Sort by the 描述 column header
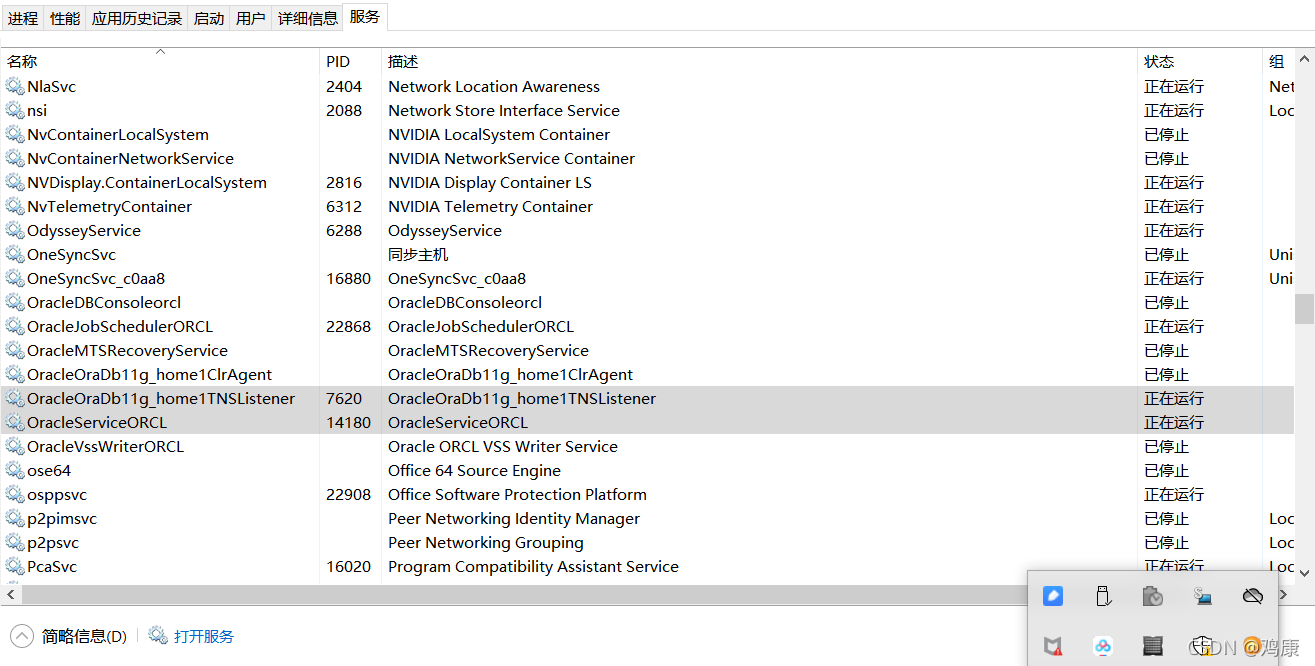 pyautogui.click(x=760, y=61)
